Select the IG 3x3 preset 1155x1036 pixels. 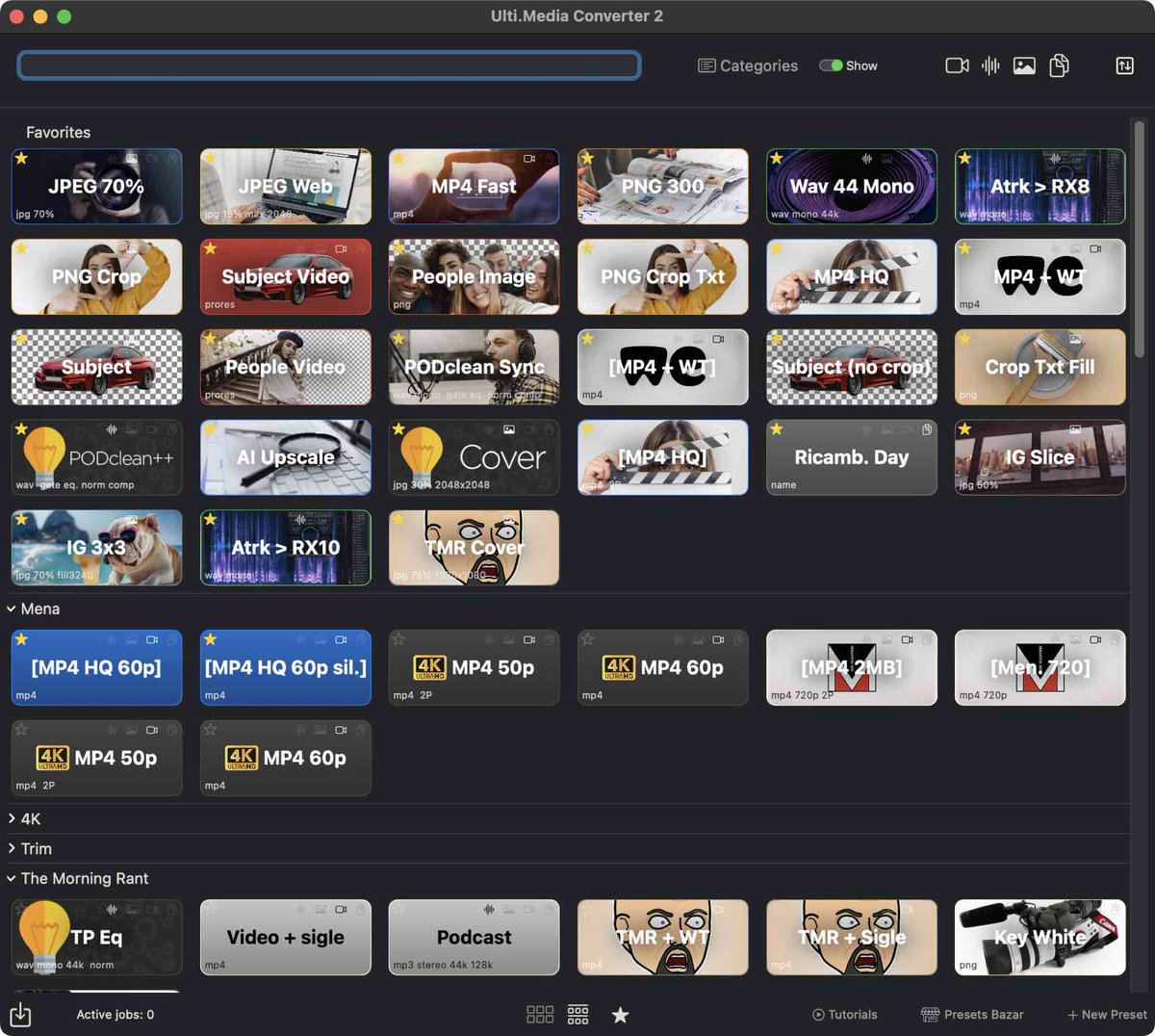97,548
